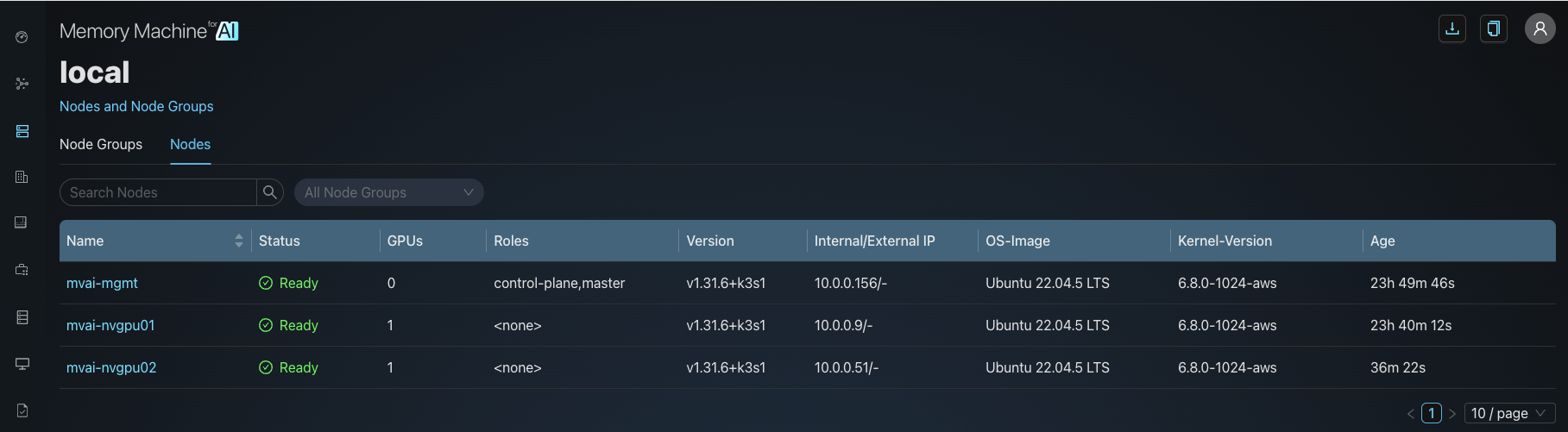
Task: Sort nodes by the Name column arrows
Action: pyautogui.click(x=239, y=241)
